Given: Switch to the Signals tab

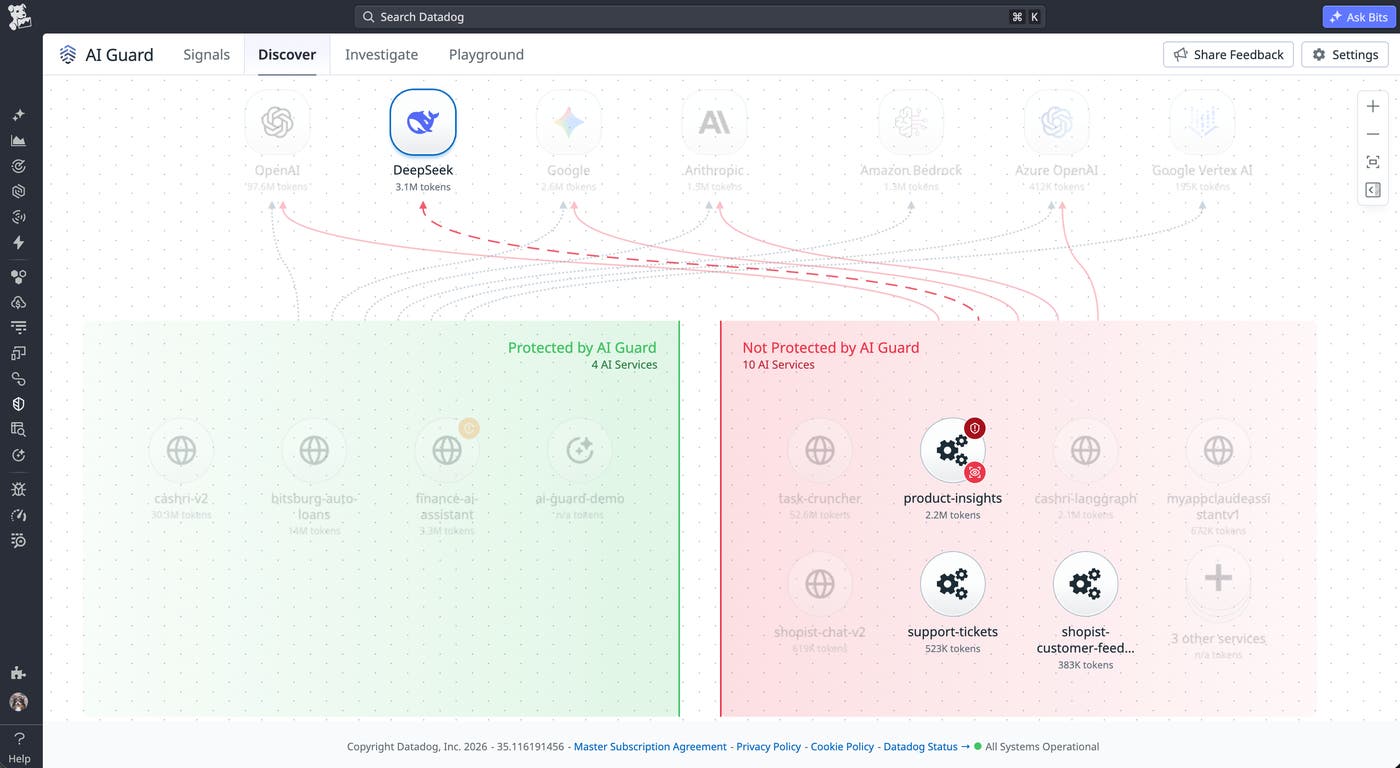Looking at the screenshot, I should (x=206, y=54).
